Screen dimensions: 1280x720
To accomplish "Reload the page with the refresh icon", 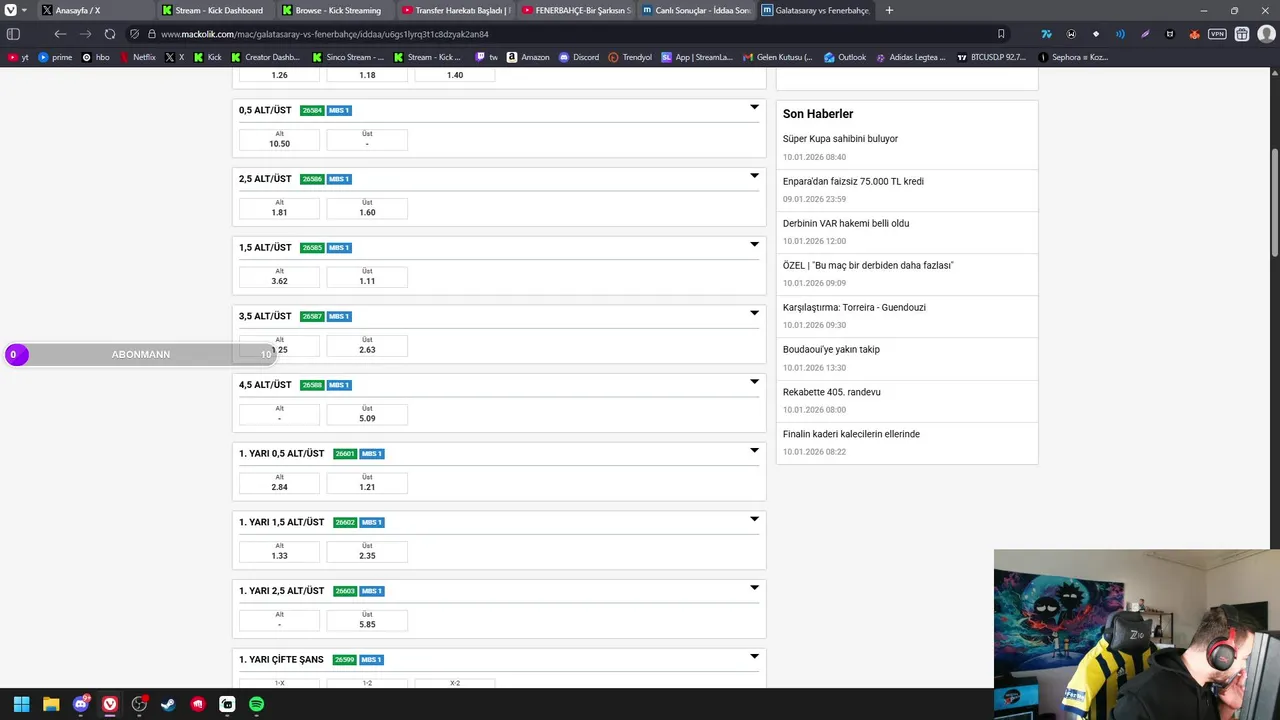I will tap(110, 34).
